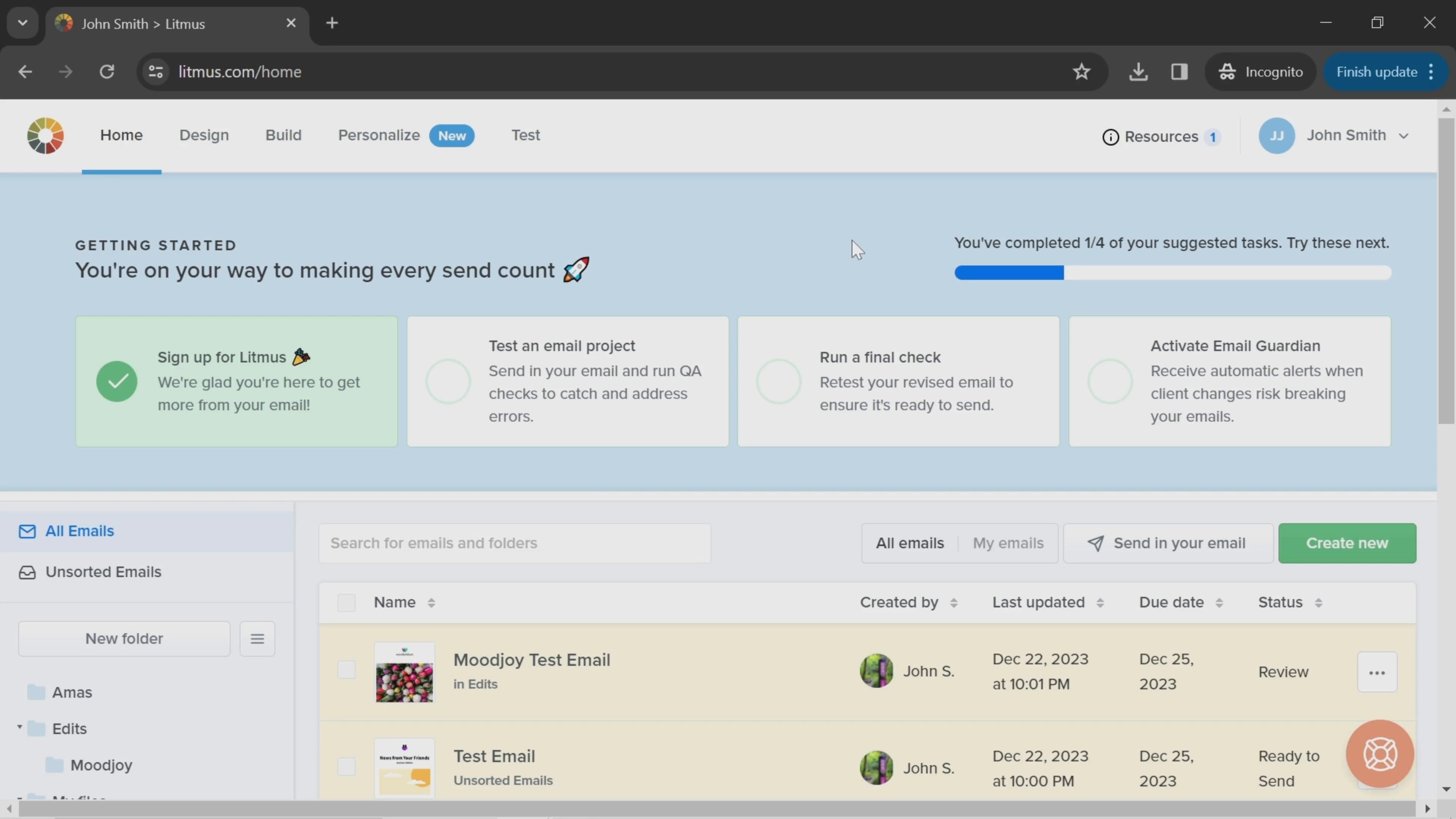Reload the page

(107, 72)
